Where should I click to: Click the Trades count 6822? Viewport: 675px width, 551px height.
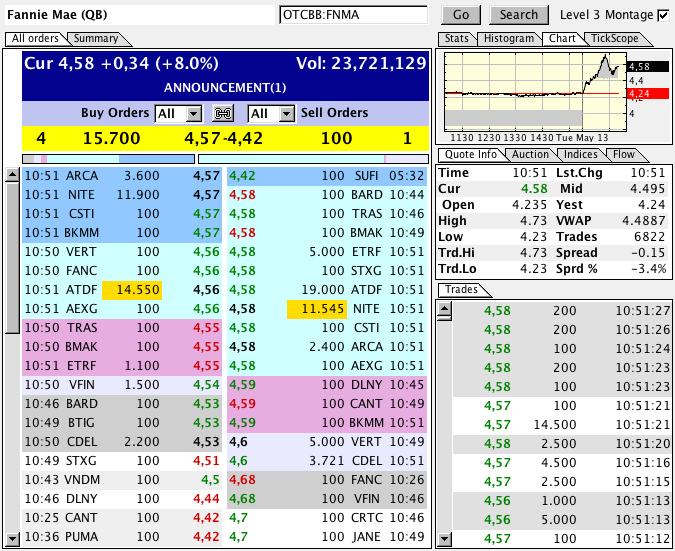point(649,237)
